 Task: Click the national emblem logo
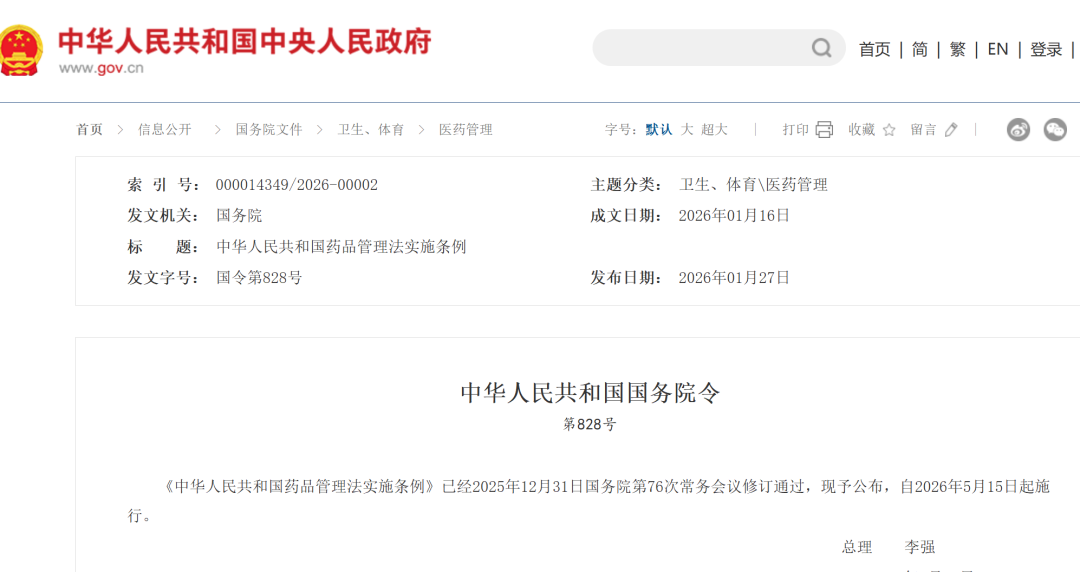tap(20, 47)
